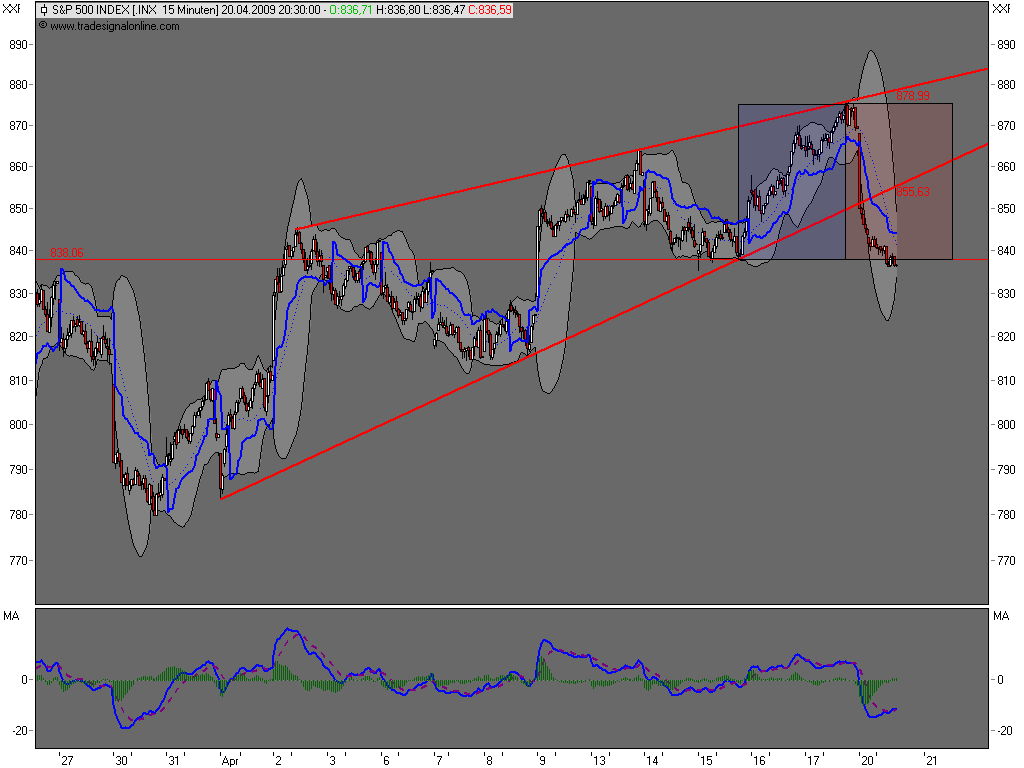Click the -20 value on the left indicator axis
The height and width of the screenshot is (768, 1024).
(x=20, y=731)
